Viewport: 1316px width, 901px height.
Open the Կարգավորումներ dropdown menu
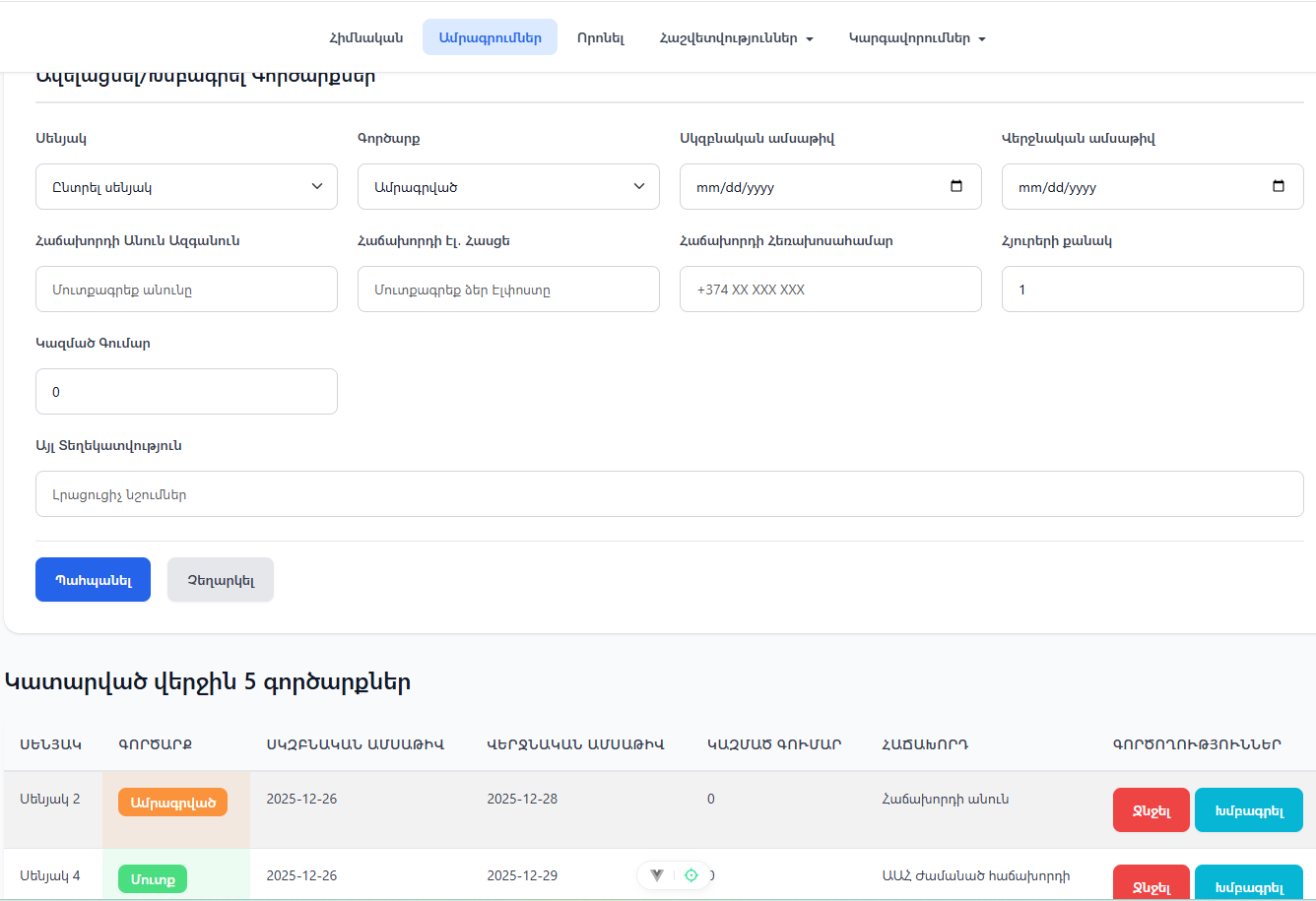click(916, 38)
